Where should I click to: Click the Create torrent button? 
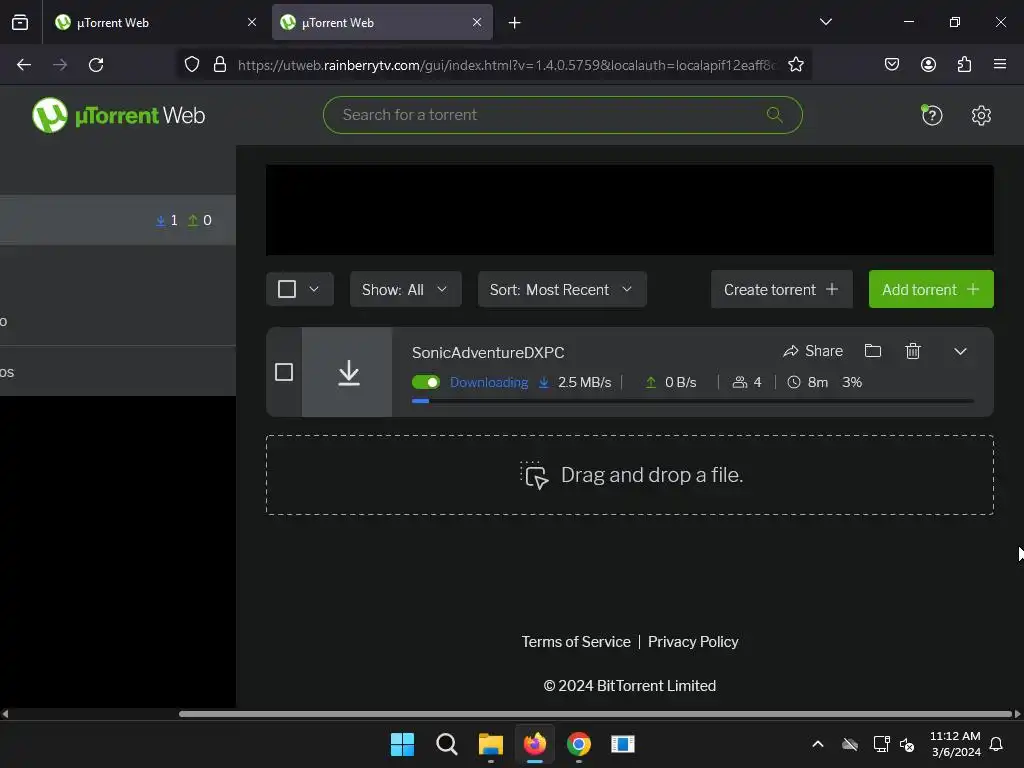pyautogui.click(x=782, y=289)
